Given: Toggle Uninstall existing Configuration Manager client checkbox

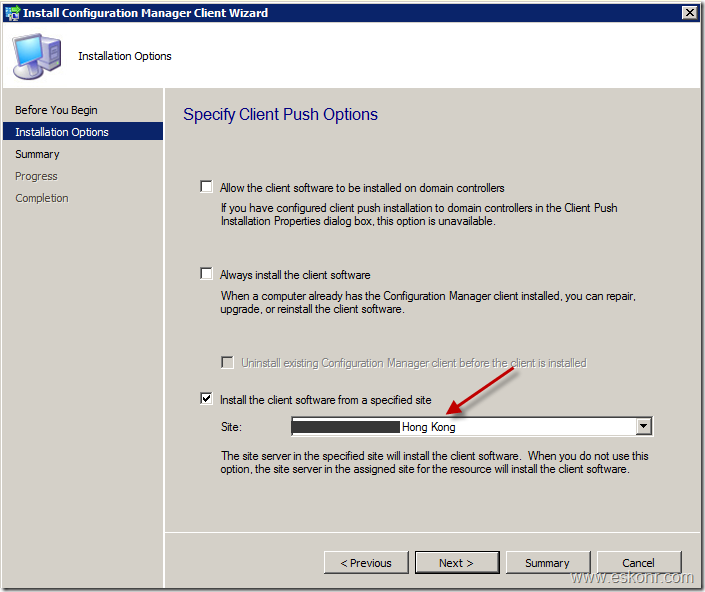Looking at the screenshot, I should click(228, 362).
